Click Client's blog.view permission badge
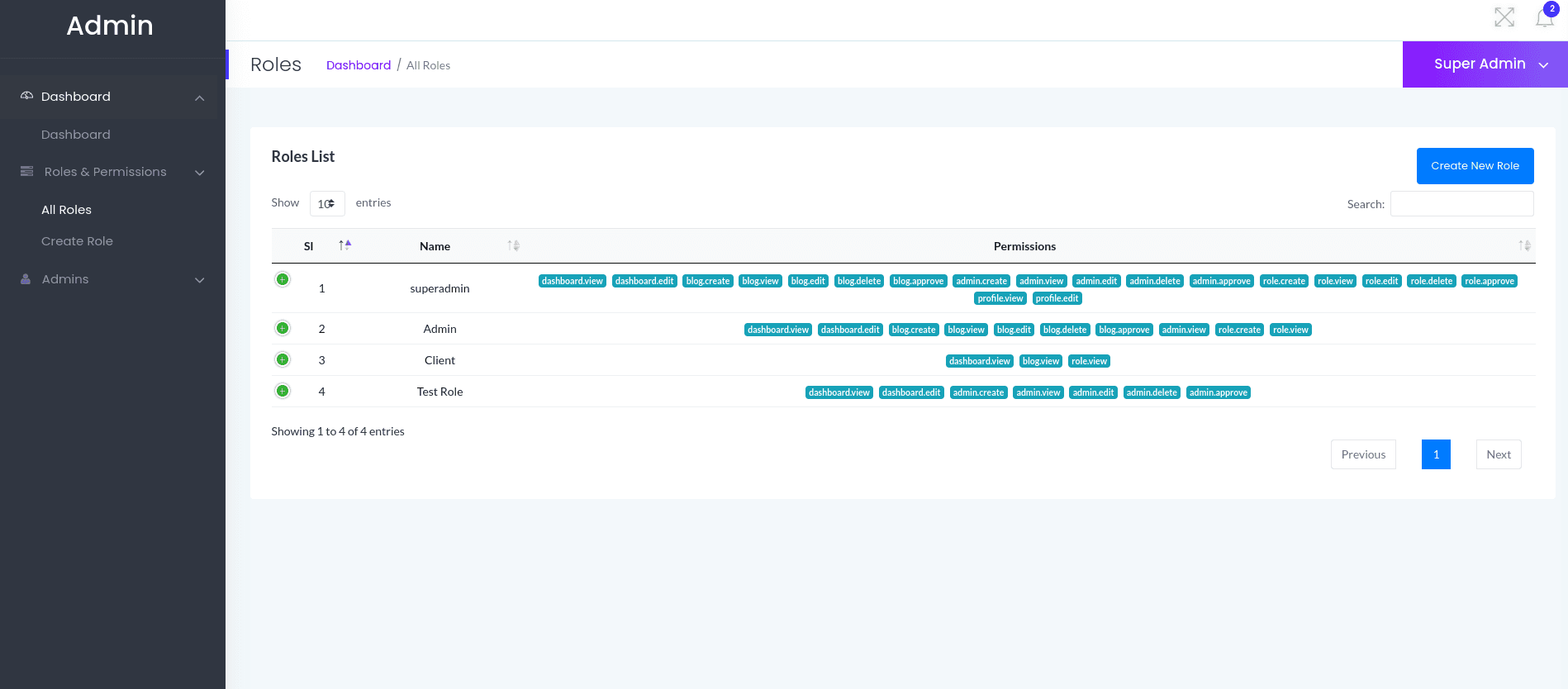 (1041, 361)
